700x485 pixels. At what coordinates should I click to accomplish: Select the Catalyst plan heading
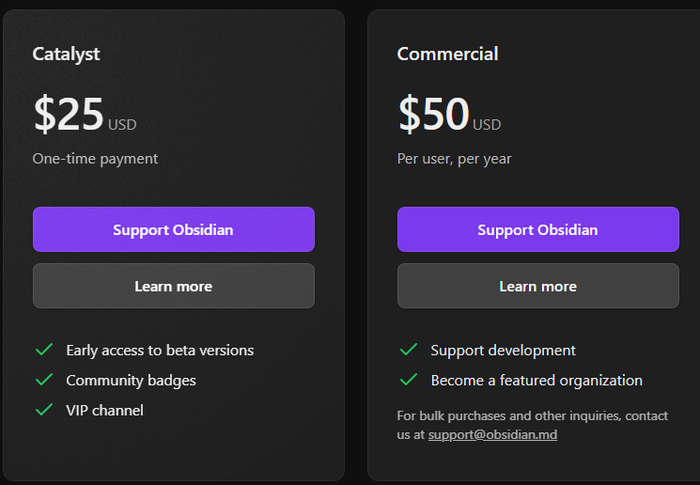point(66,54)
